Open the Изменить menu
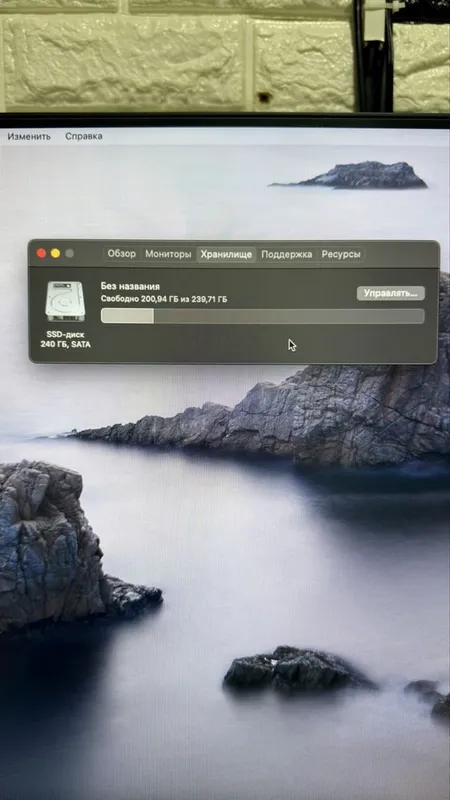This screenshot has height=800, width=450. [x=29, y=136]
